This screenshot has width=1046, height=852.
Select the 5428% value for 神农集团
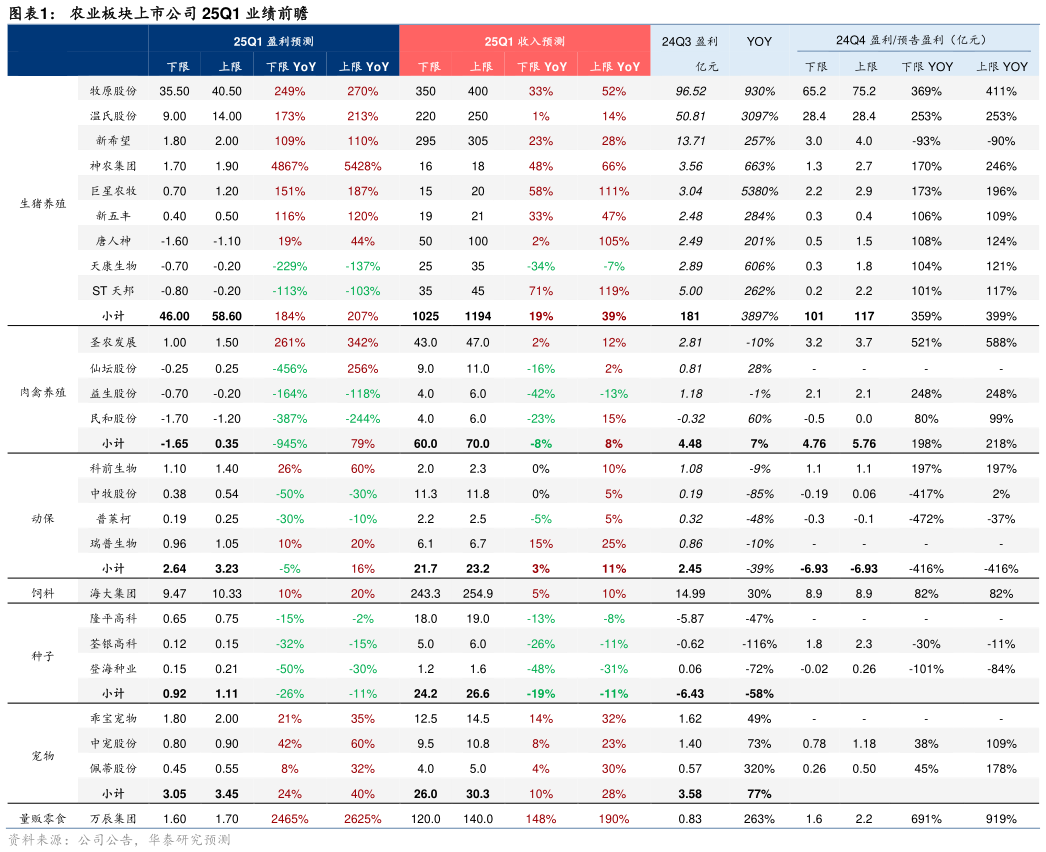363,166
